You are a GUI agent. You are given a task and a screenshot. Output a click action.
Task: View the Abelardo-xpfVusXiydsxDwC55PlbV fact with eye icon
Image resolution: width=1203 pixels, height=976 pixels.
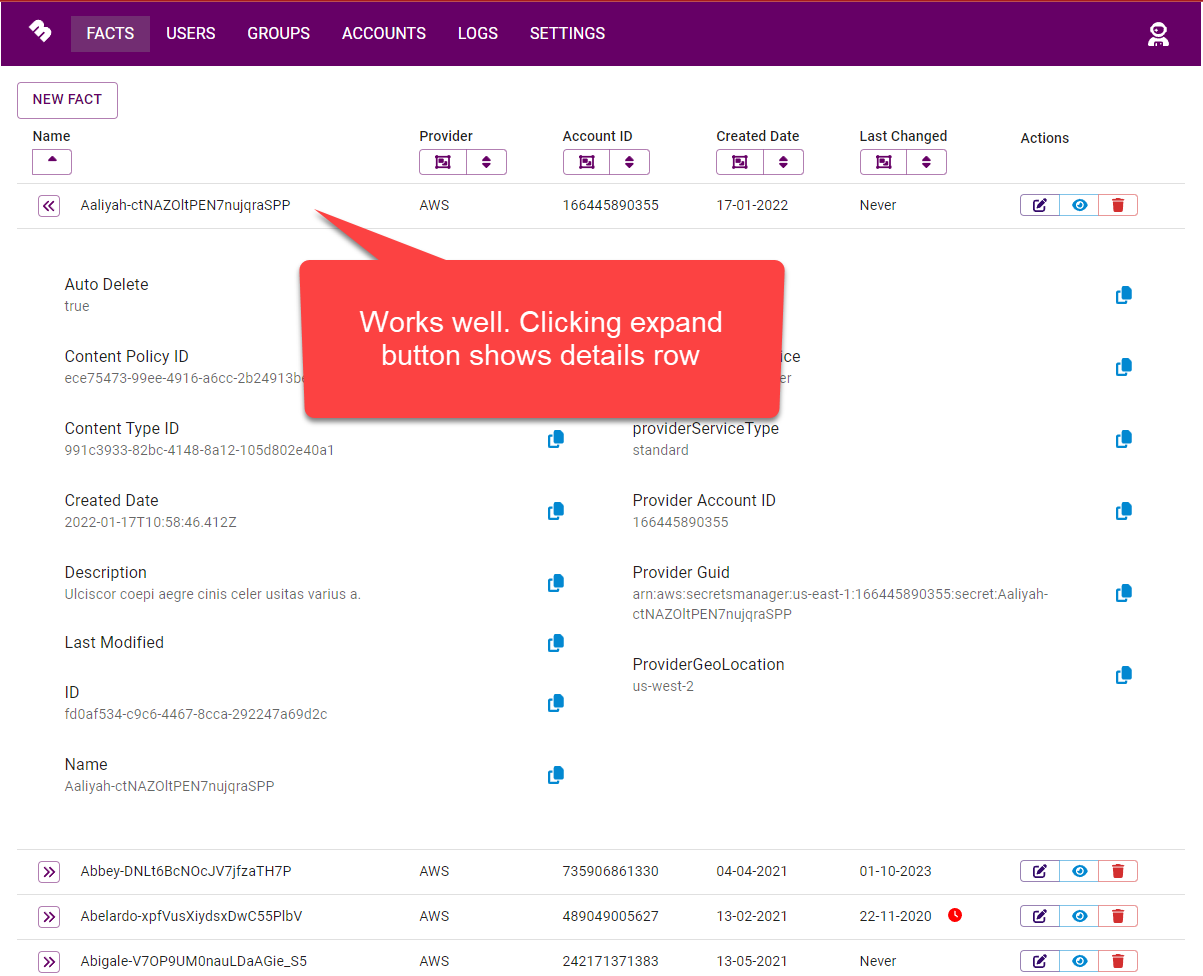[1079, 916]
